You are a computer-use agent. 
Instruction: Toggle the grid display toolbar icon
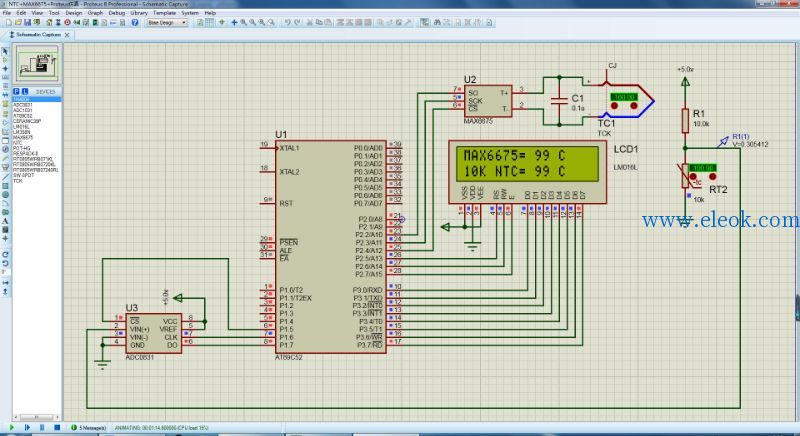[210, 22]
